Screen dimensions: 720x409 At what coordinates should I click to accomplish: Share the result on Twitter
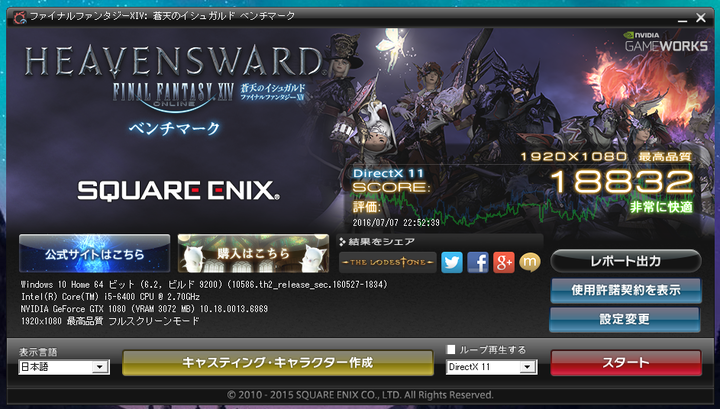click(x=452, y=263)
